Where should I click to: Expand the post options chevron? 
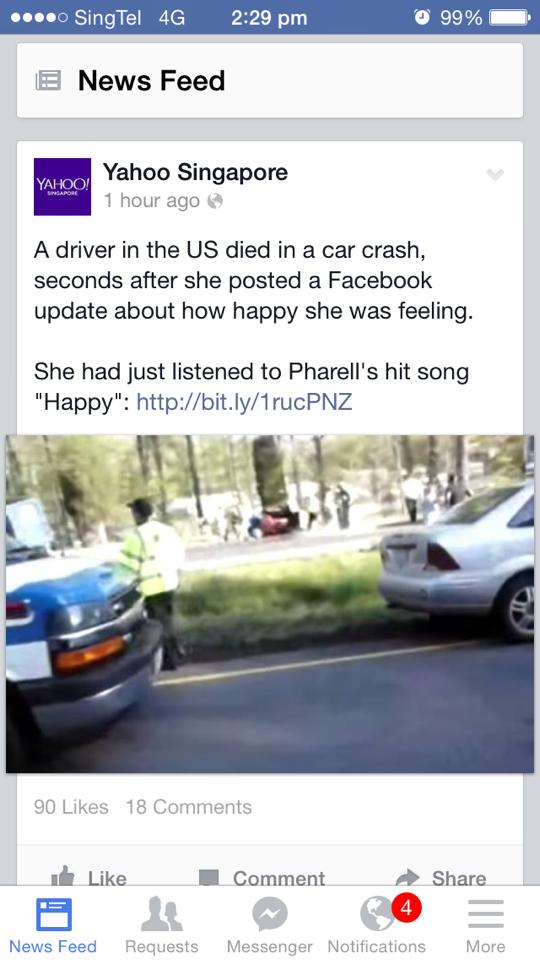pos(495,175)
